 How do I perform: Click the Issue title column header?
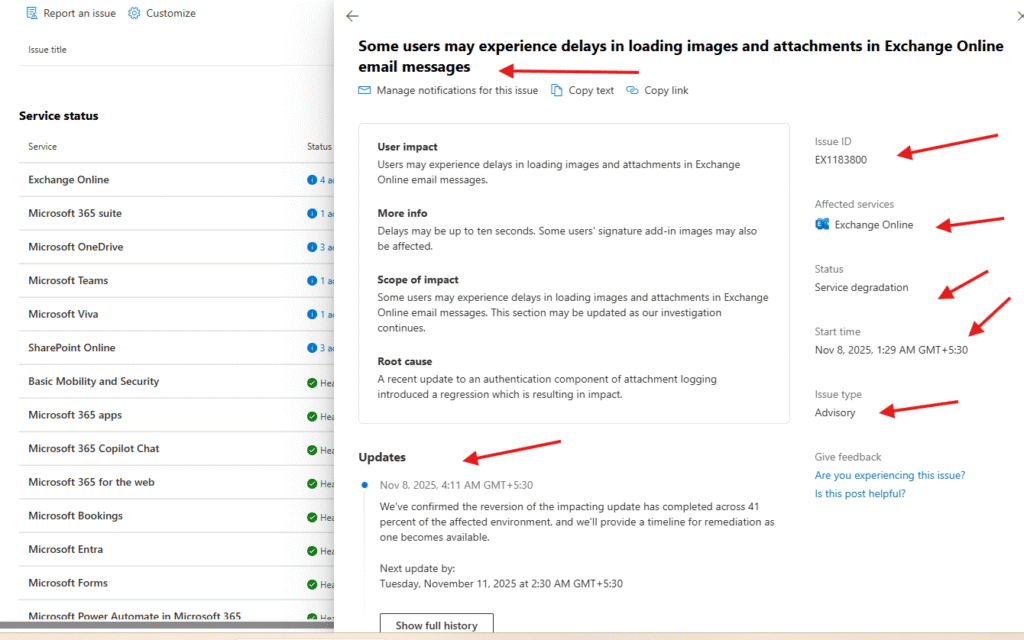tap(47, 49)
